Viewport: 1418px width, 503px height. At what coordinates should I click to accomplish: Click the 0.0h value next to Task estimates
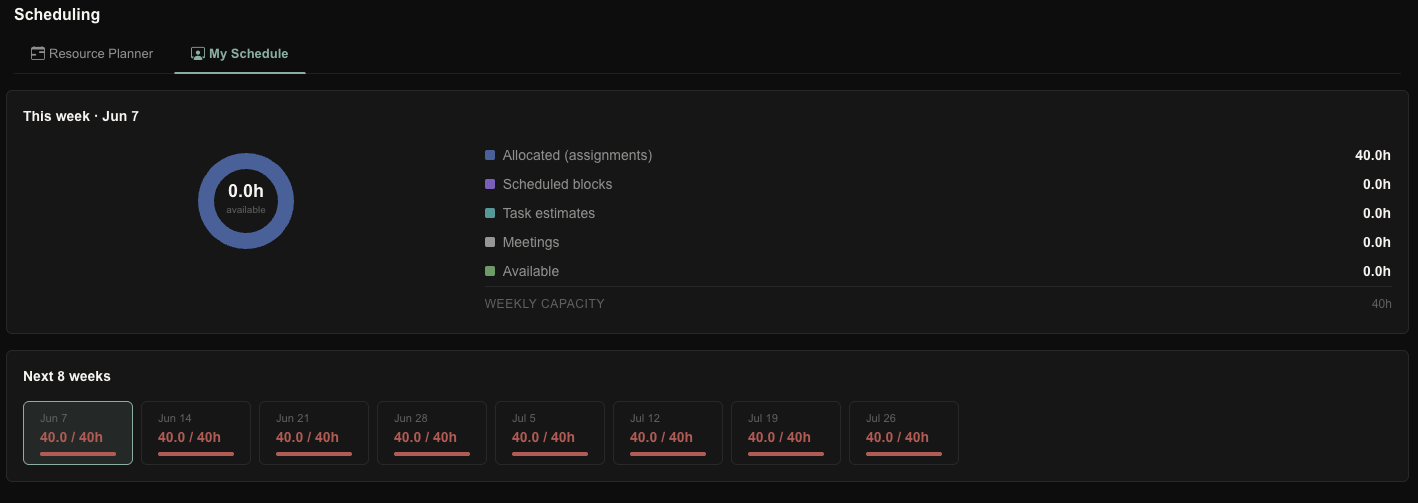tap(1377, 214)
